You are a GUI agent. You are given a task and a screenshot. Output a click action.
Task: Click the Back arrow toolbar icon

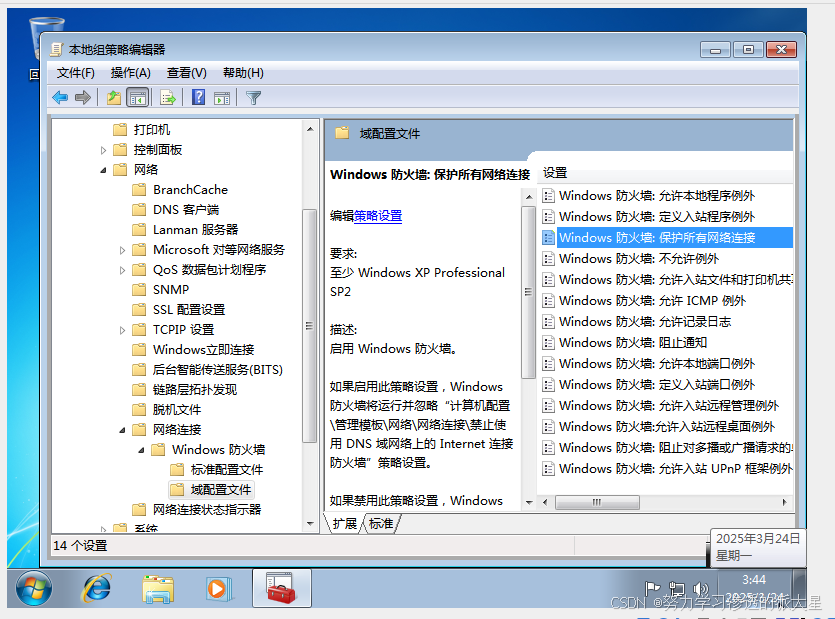pos(60,97)
